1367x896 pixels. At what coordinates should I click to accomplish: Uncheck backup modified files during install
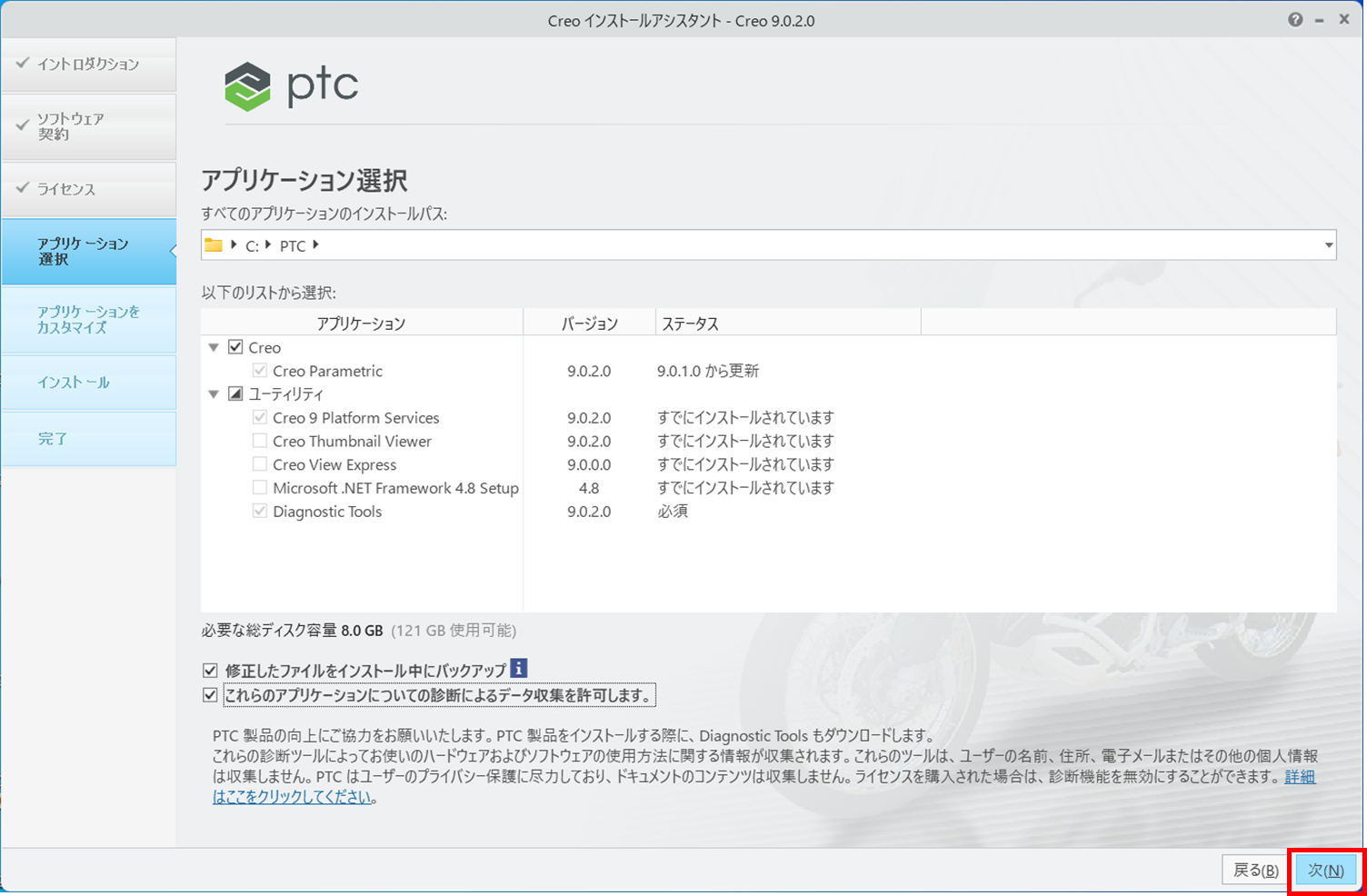210,671
